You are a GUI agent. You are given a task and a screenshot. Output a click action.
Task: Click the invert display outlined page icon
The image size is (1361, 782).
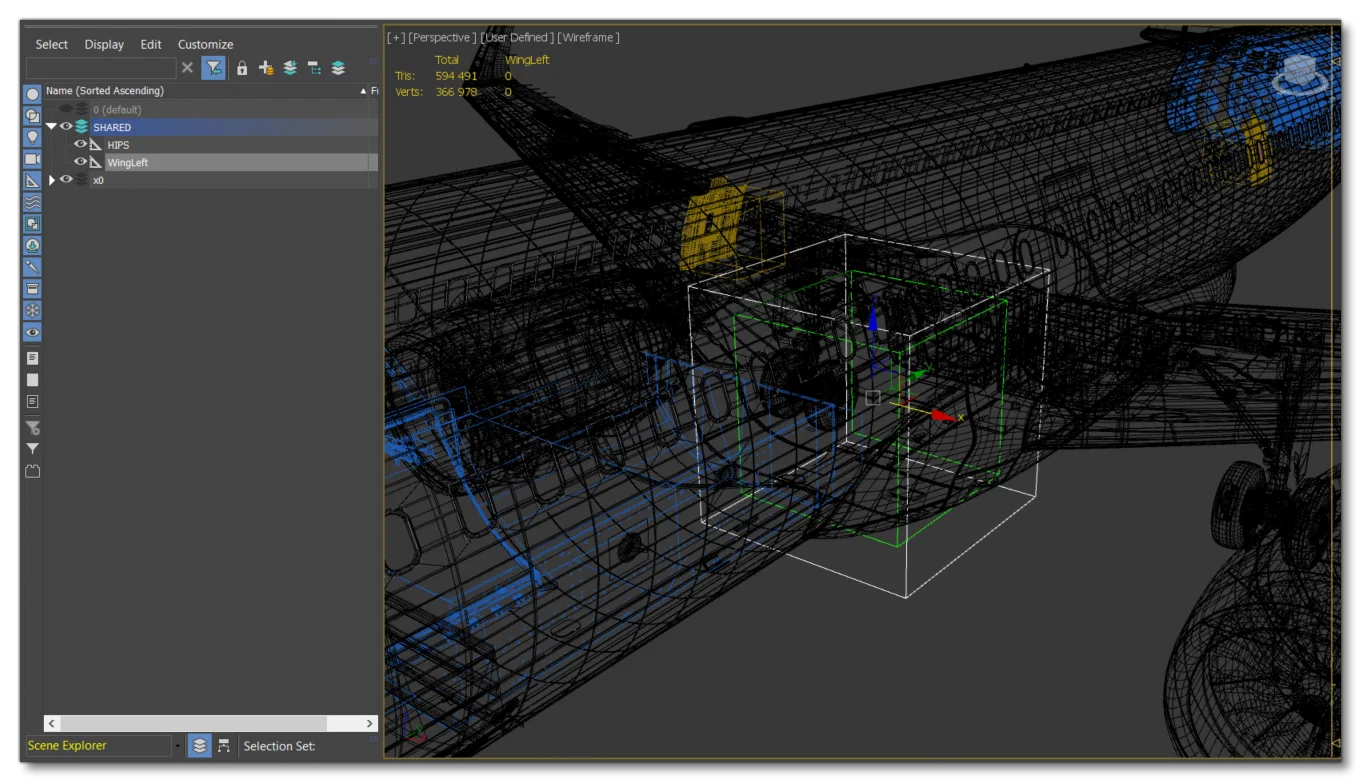(x=32, y=401)
